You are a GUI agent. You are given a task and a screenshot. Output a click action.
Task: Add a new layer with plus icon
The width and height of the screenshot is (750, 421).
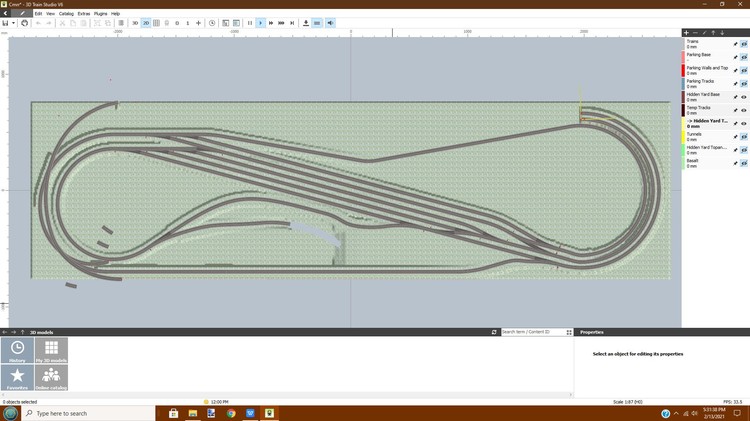click(x=686, y=32)
